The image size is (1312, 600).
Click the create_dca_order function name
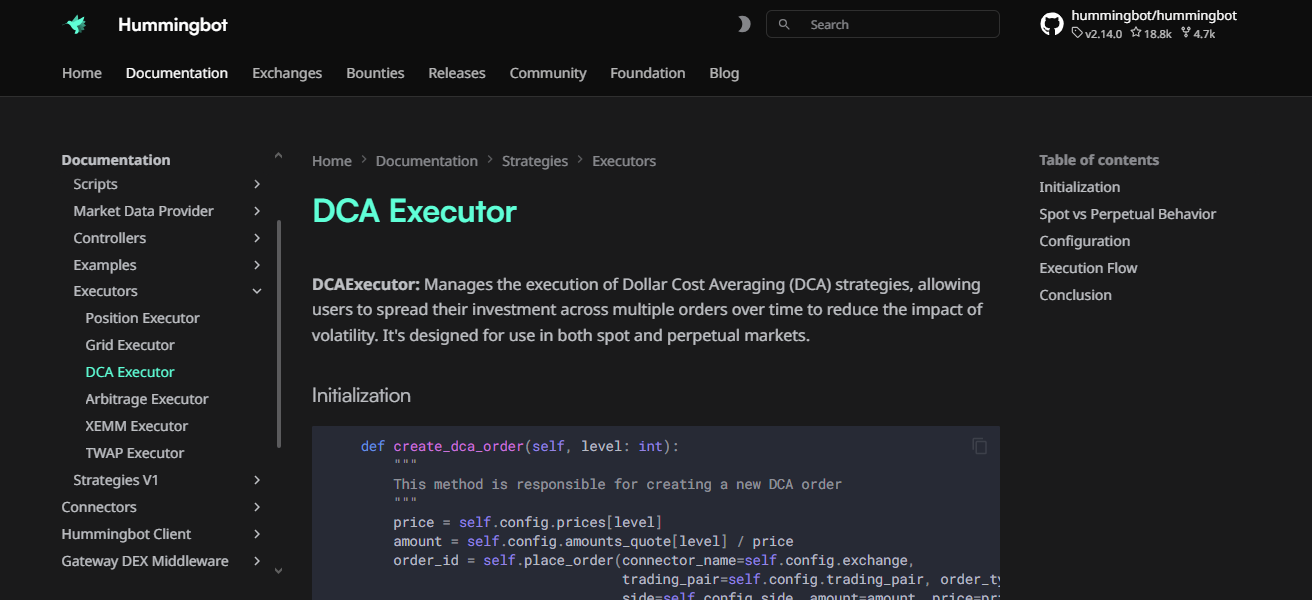459,446
